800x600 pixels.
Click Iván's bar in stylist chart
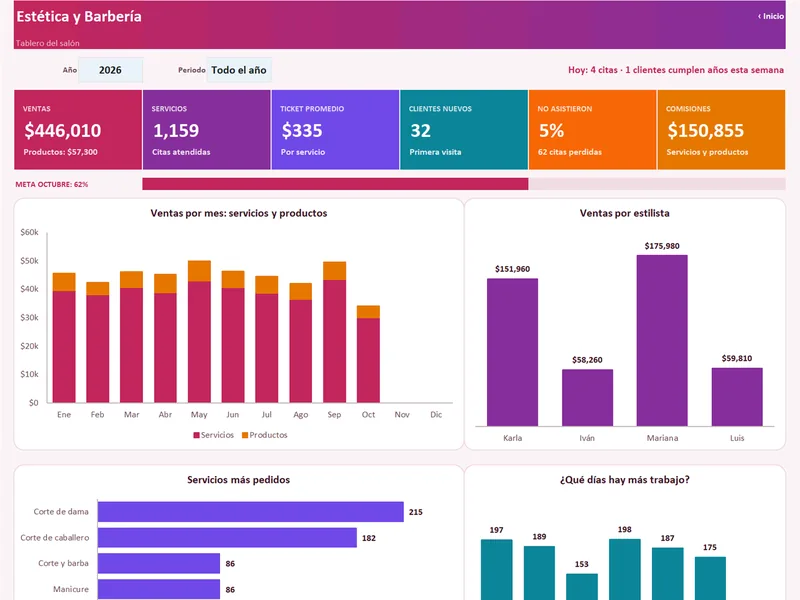point(587,397)
